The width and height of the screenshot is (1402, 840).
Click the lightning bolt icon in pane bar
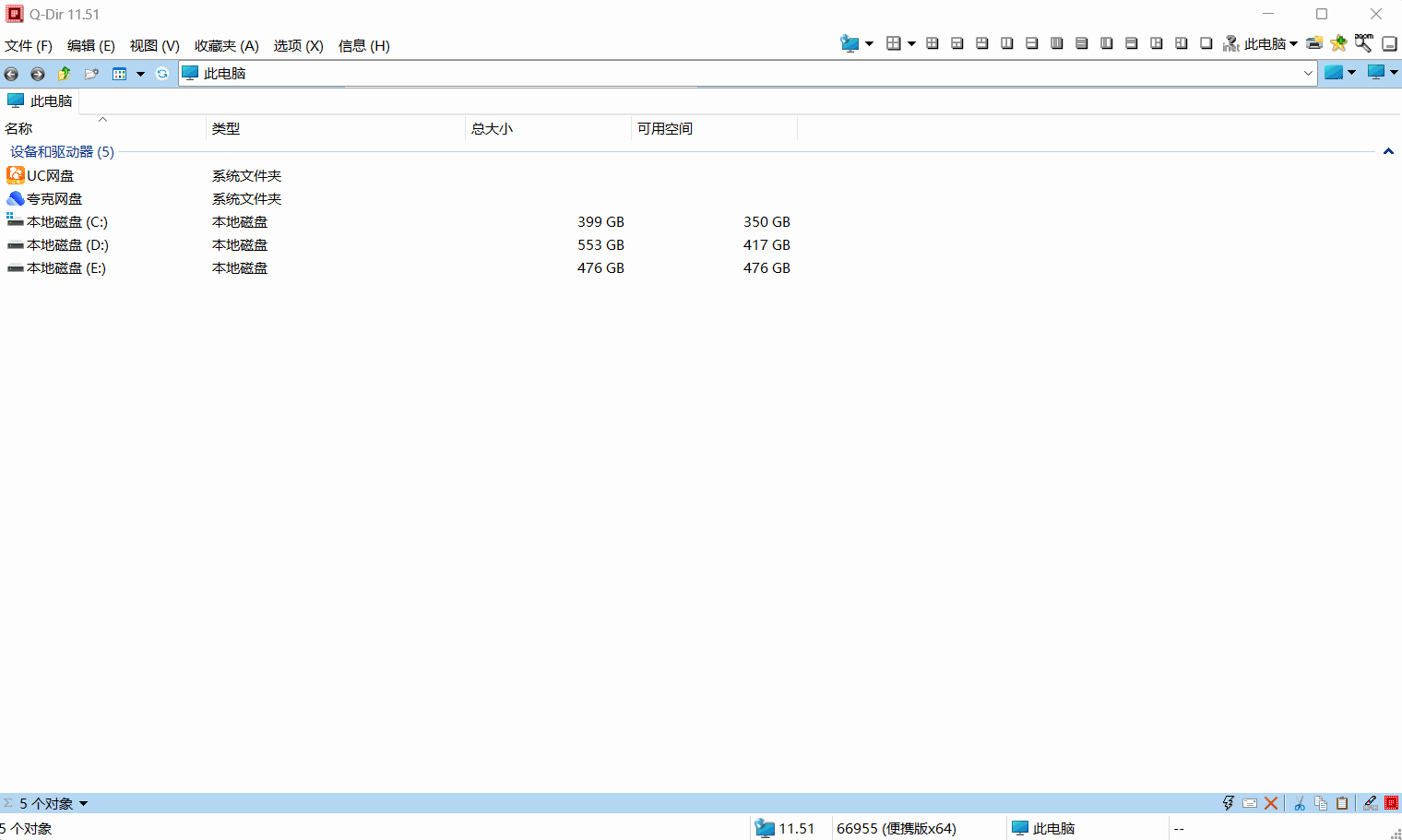[x=1228, y=803]
